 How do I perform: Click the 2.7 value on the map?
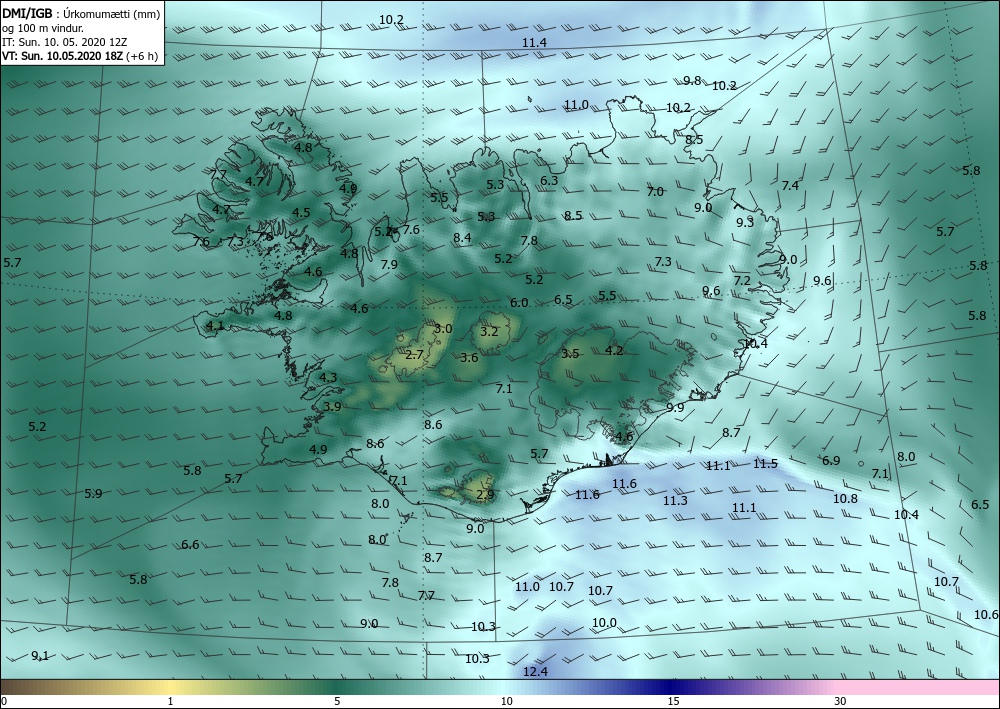pos(415,354)
